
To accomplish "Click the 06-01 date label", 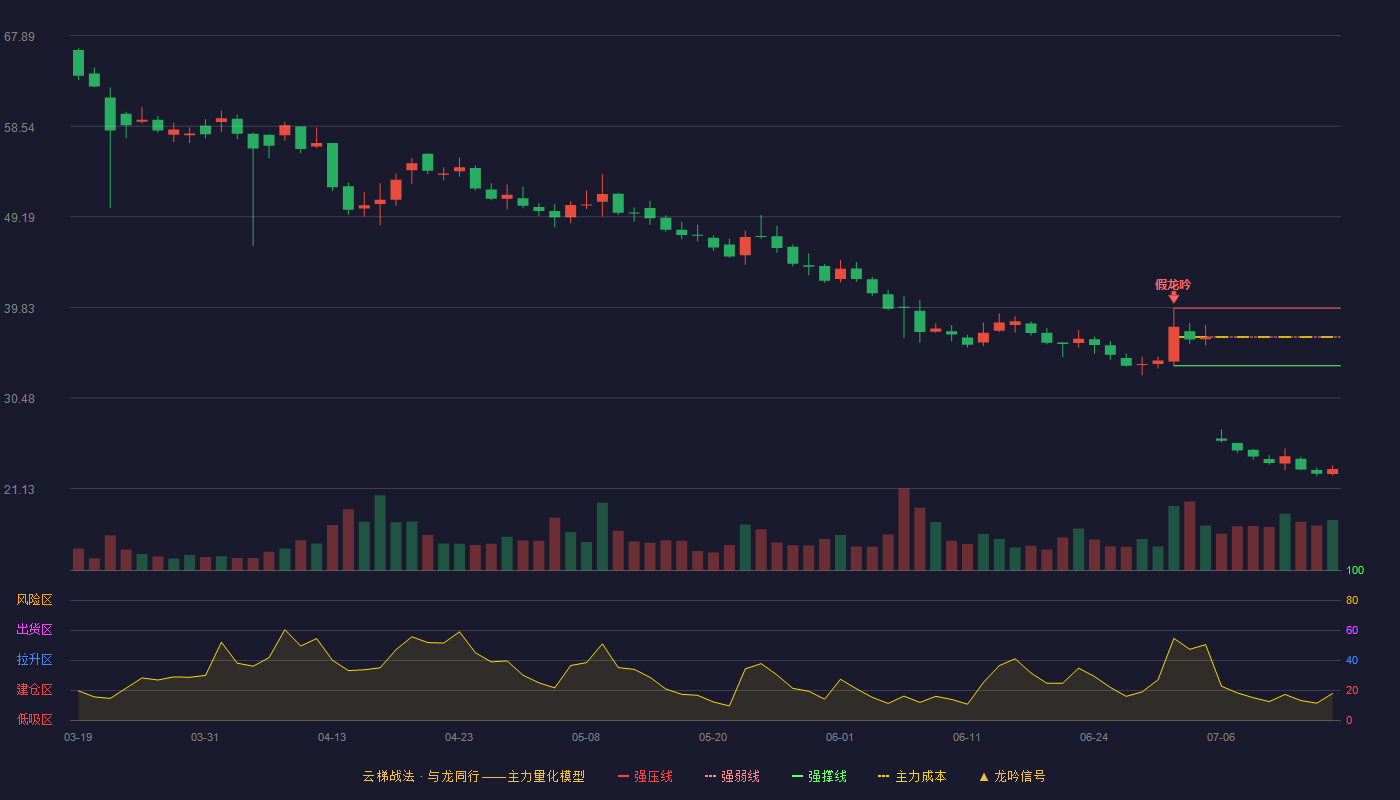I will point(840,737).
